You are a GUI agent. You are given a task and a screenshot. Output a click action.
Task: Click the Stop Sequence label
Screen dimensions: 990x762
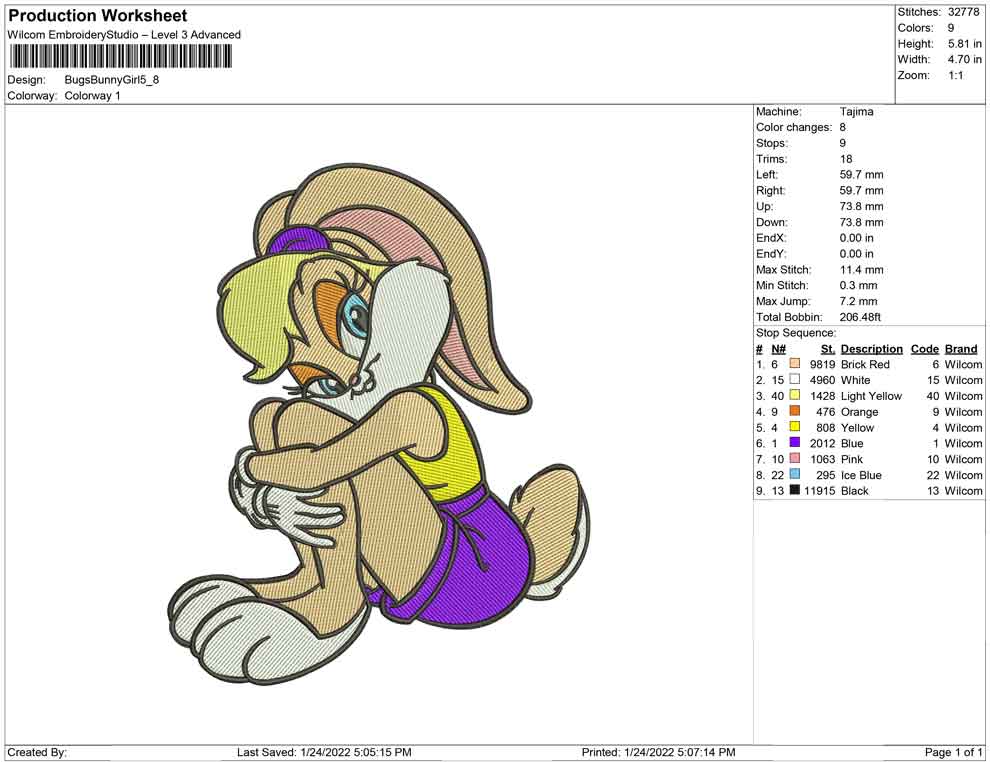(796, 333)
